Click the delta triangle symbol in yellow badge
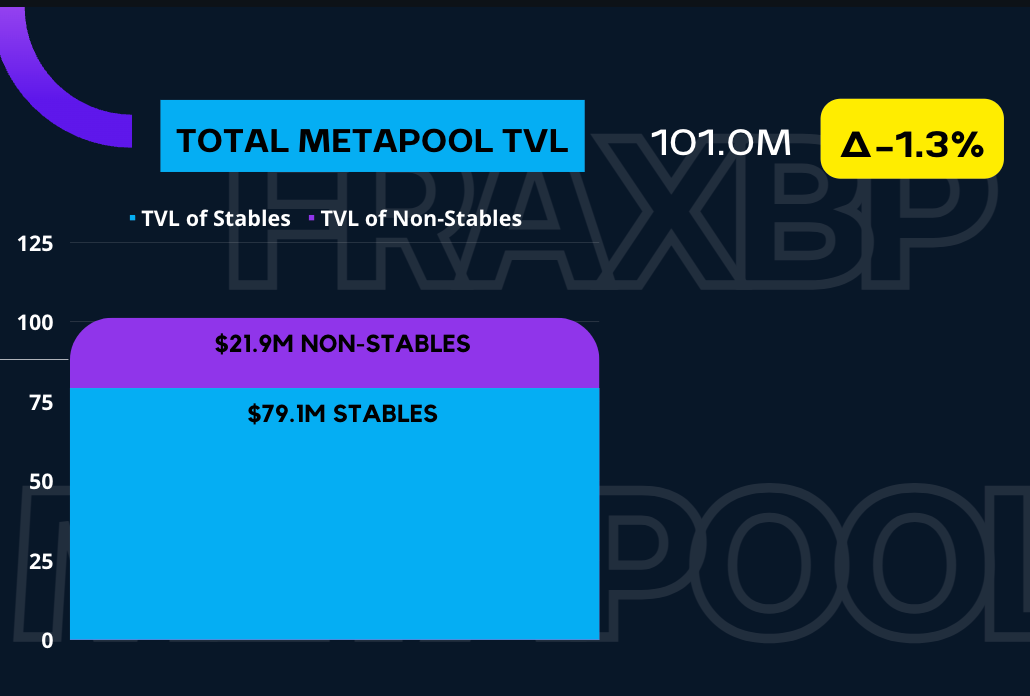1030x696 pixels. (x=855, y=146)
